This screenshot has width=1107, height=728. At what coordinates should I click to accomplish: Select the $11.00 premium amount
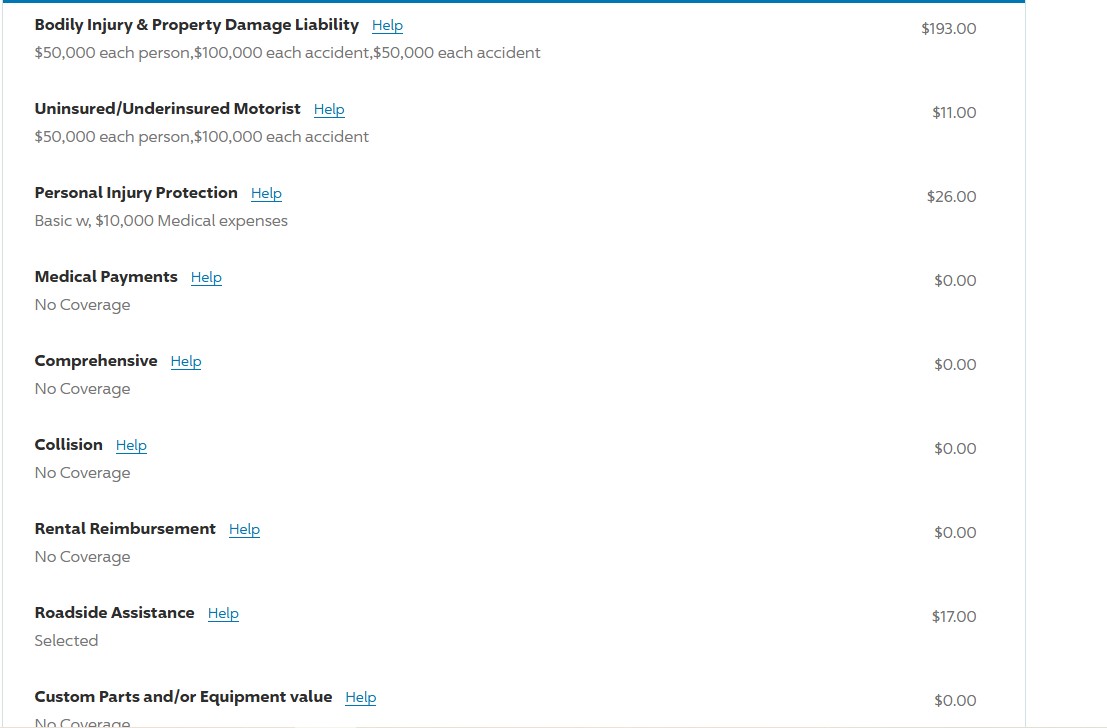pyautogui.click(x=954, y=112)
